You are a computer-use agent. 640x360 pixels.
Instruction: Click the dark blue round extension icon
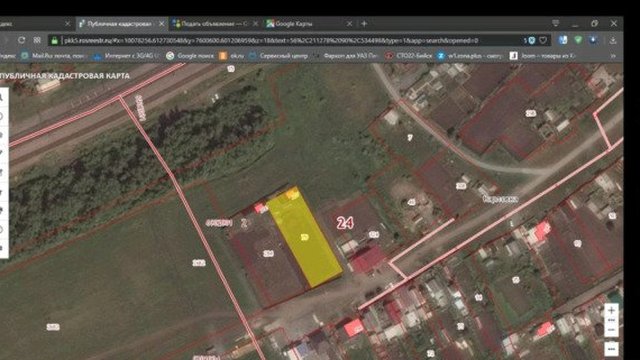(593, 40)
